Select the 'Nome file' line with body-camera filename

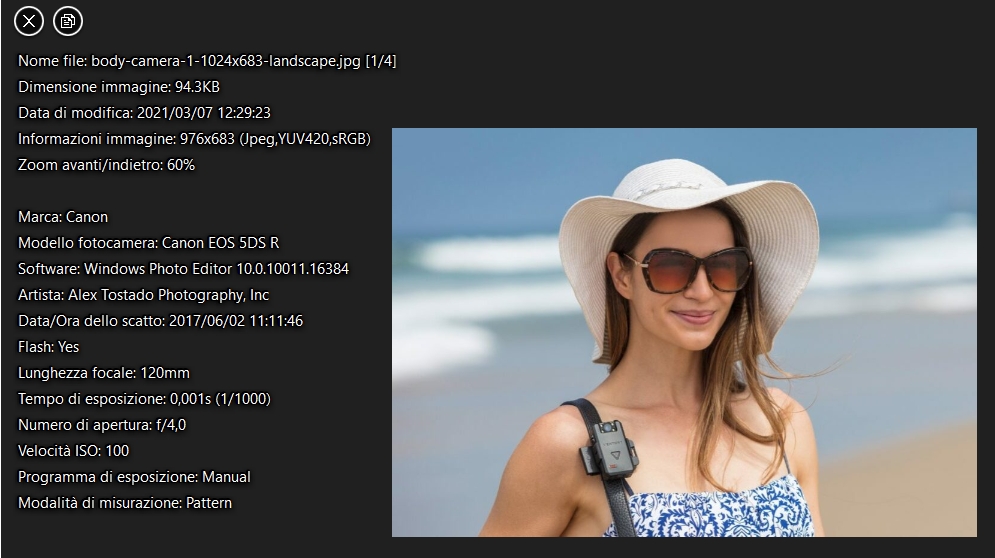click(x=207, y=61)
